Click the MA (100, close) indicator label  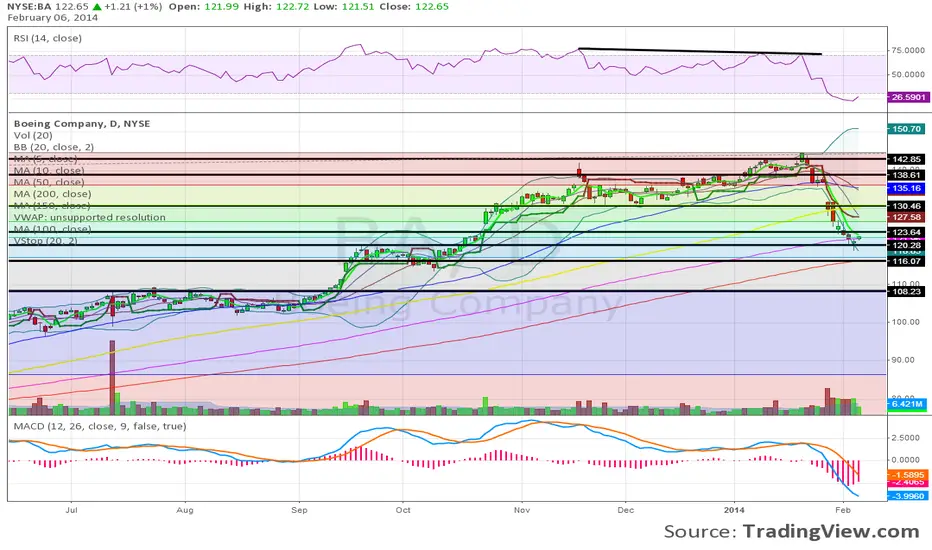(x=52, y=229)
